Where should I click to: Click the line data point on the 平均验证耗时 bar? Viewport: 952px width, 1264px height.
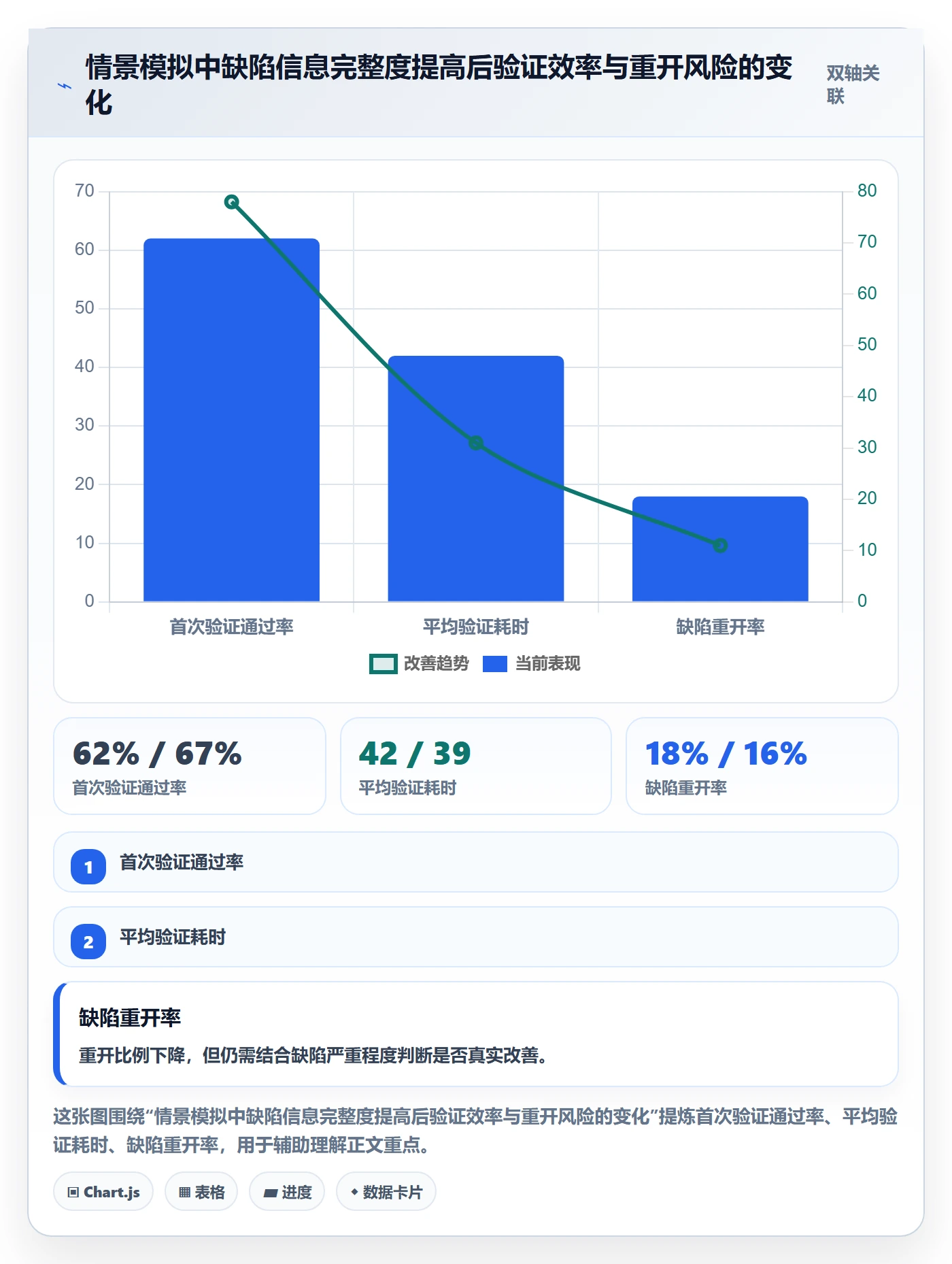coord(476,443)
